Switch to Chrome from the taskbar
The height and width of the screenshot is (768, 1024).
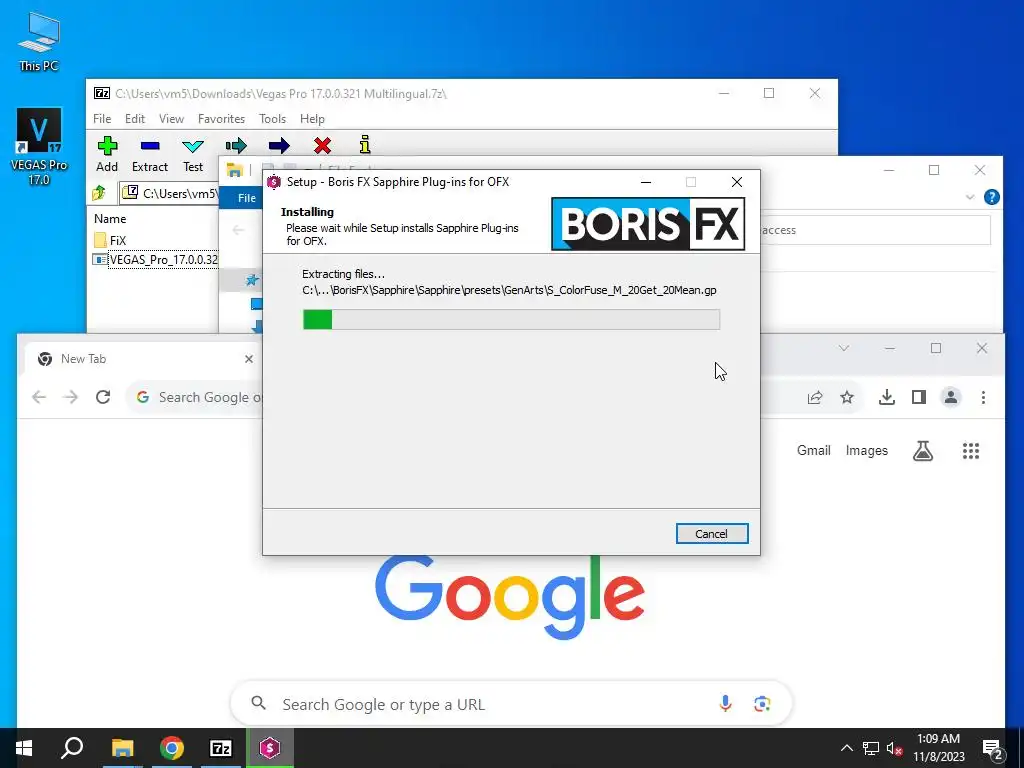(x=171, y=748)
